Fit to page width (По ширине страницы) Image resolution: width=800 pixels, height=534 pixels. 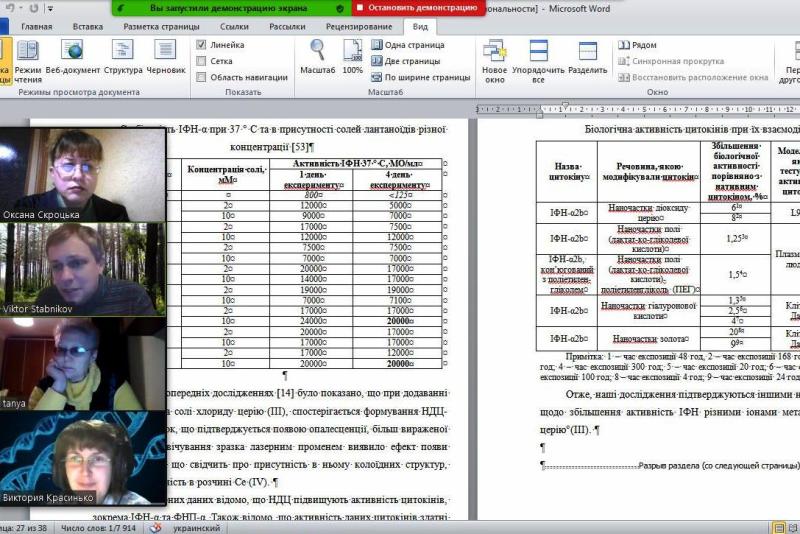click(x=420, y=78)
